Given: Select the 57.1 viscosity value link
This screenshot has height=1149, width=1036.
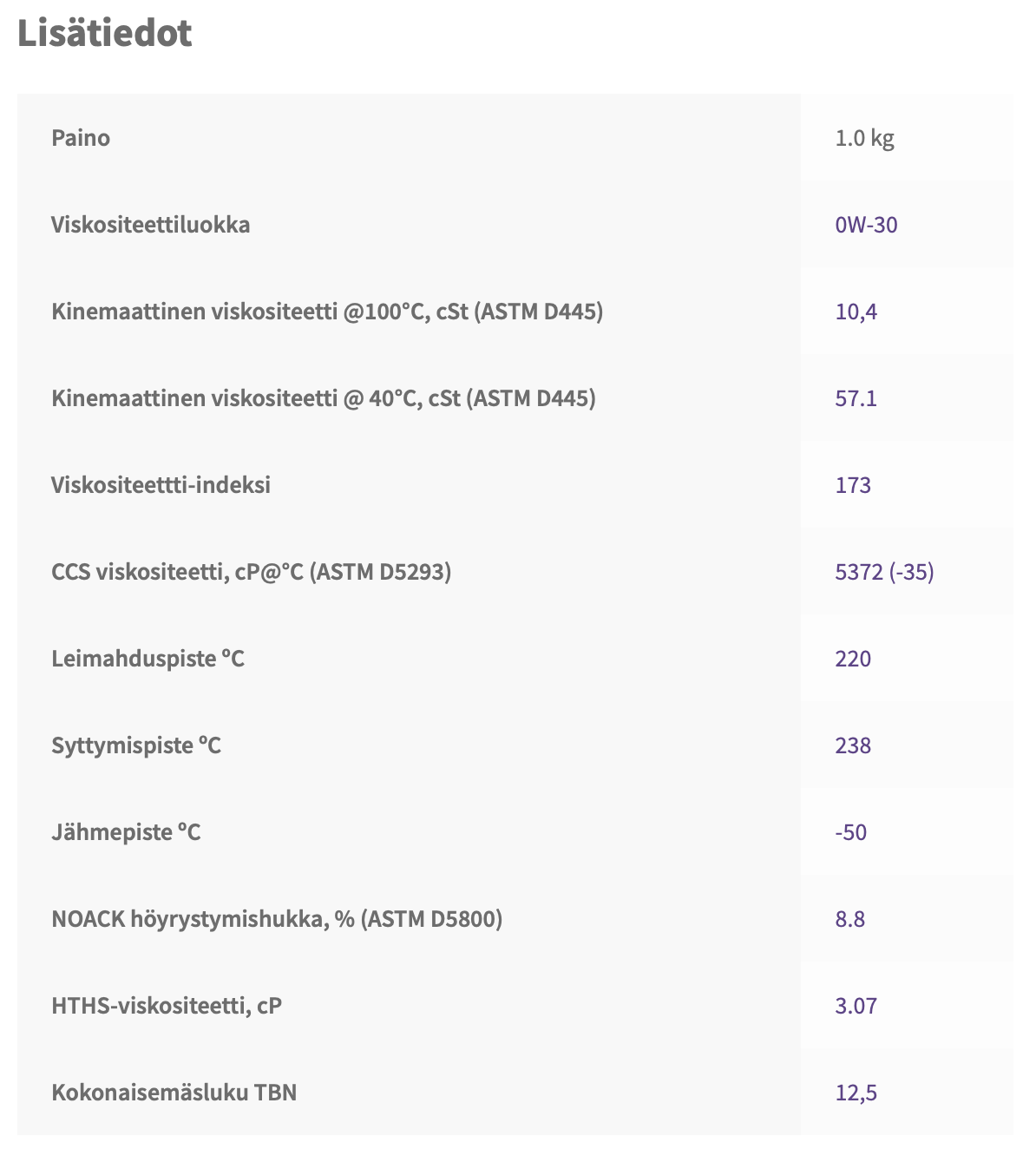Looking at the screenshot, I should click(856, 398).
